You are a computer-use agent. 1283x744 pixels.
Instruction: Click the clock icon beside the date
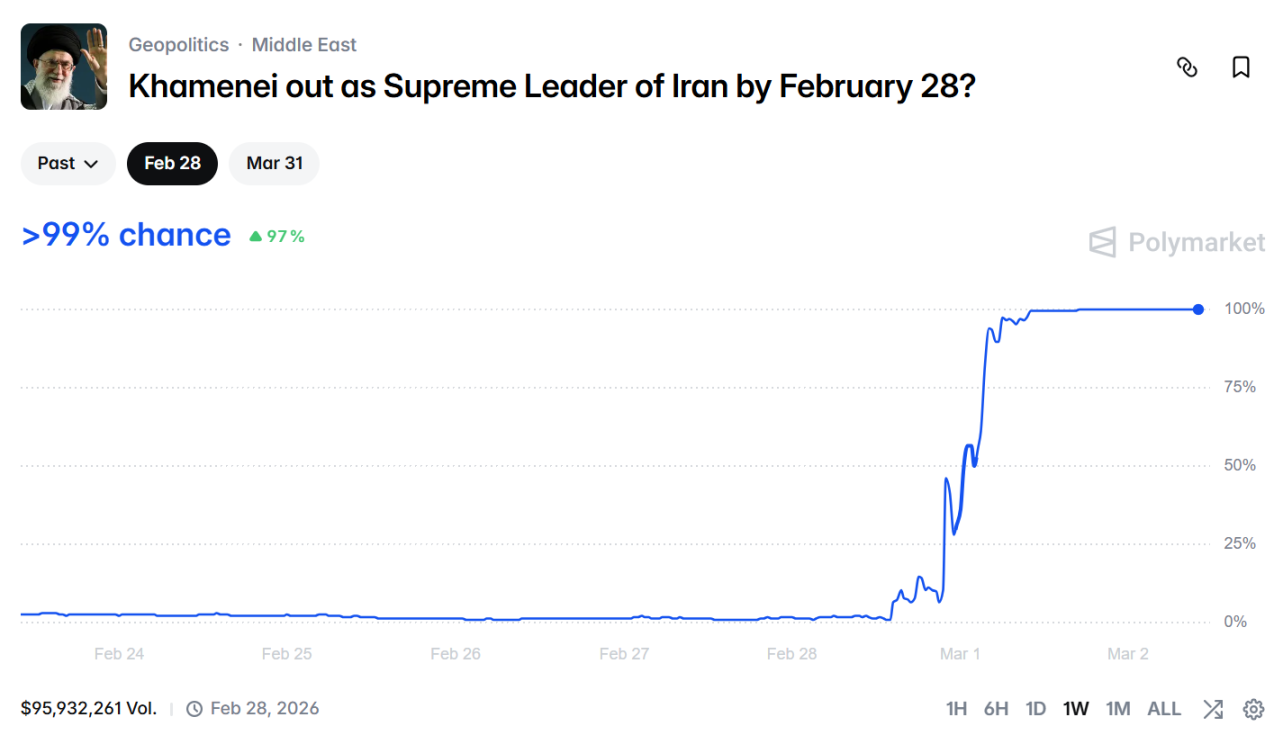[195, 709]
